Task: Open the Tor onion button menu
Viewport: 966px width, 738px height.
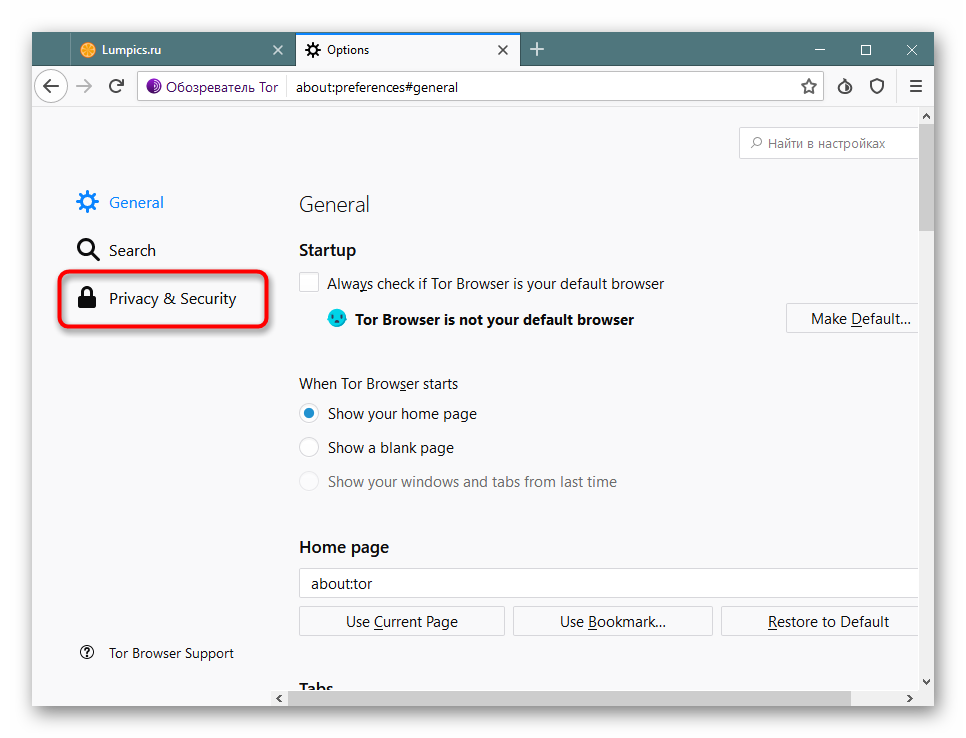Action: [x=845, y=87]
